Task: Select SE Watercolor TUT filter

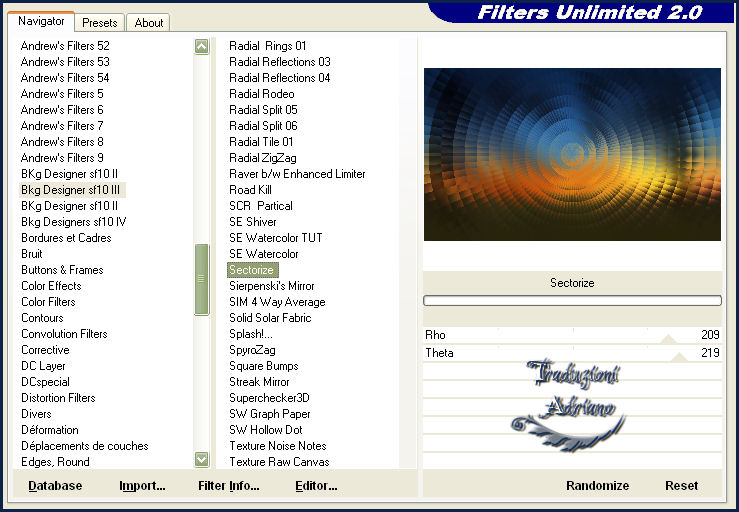Action: tap(276, 238)
